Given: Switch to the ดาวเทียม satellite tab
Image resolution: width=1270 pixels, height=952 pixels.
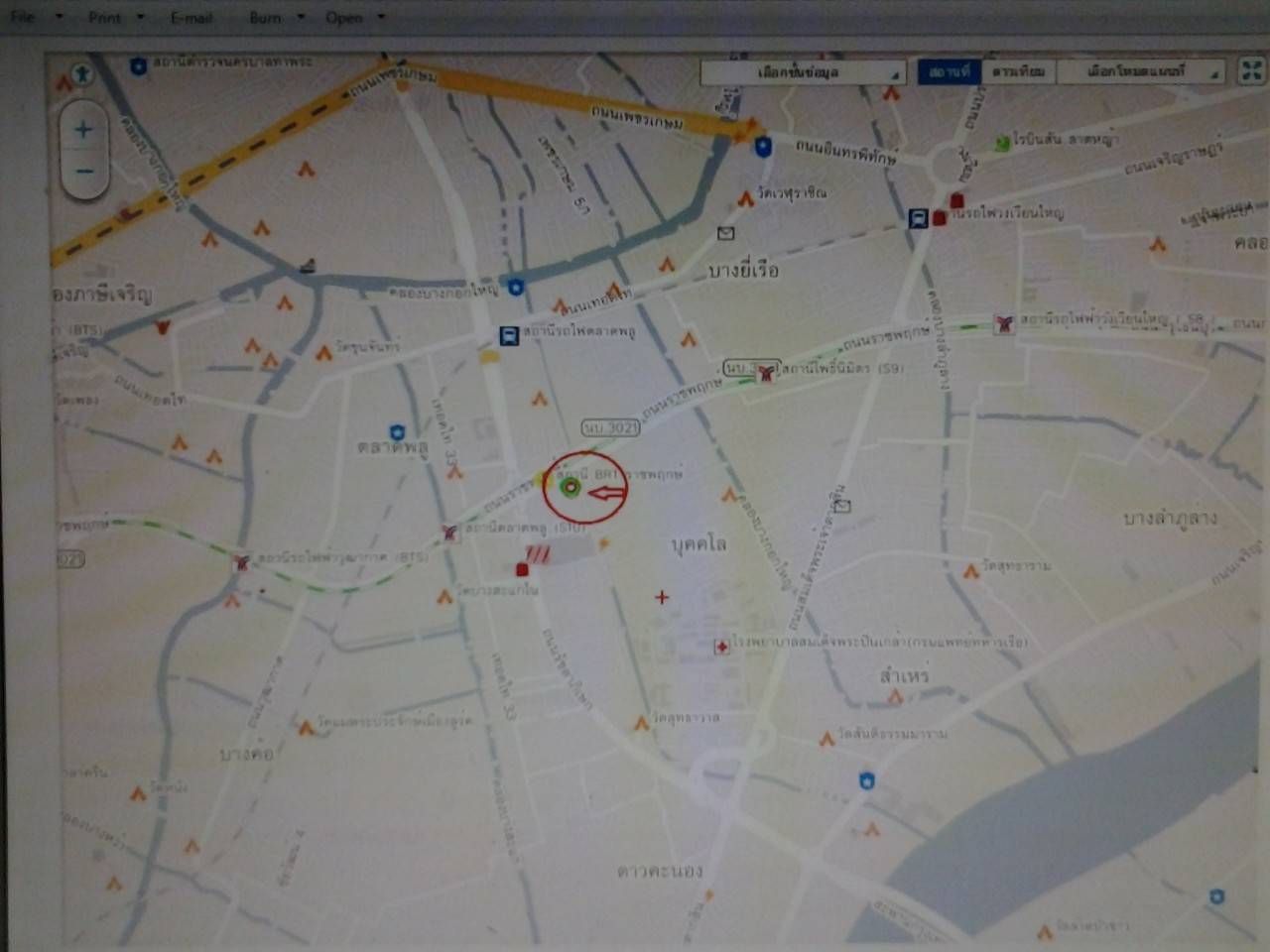Looking at the screenshot, I should click(1019, 71).
